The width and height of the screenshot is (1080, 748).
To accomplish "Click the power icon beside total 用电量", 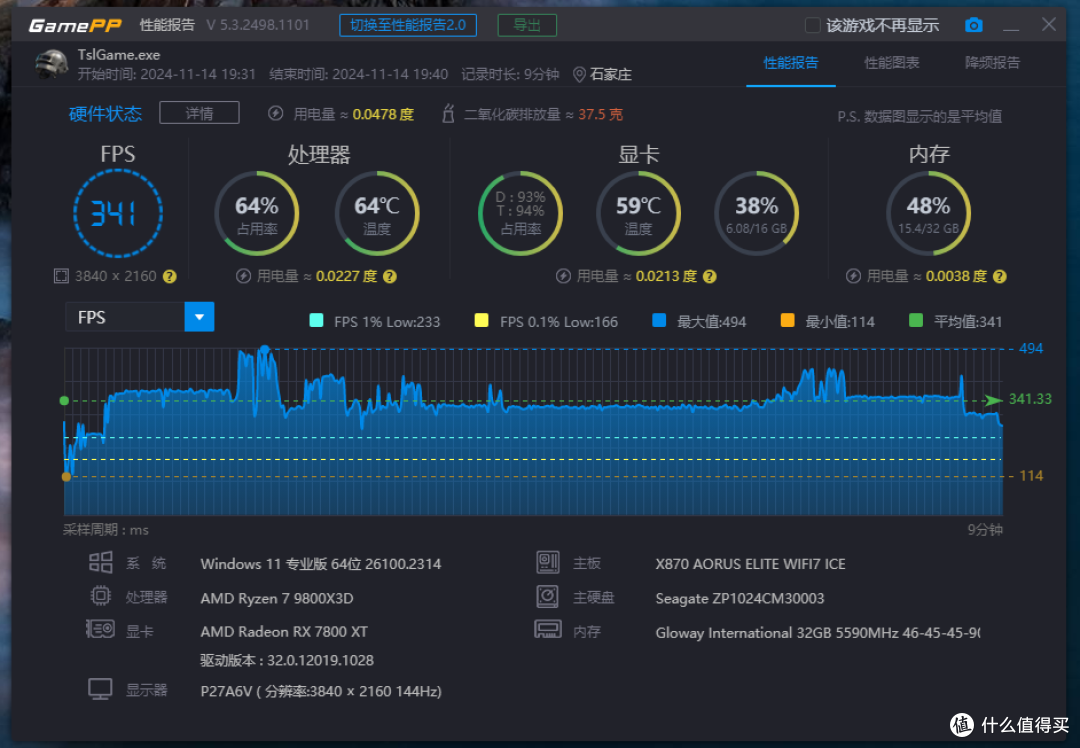I will (x=276, y=114).
